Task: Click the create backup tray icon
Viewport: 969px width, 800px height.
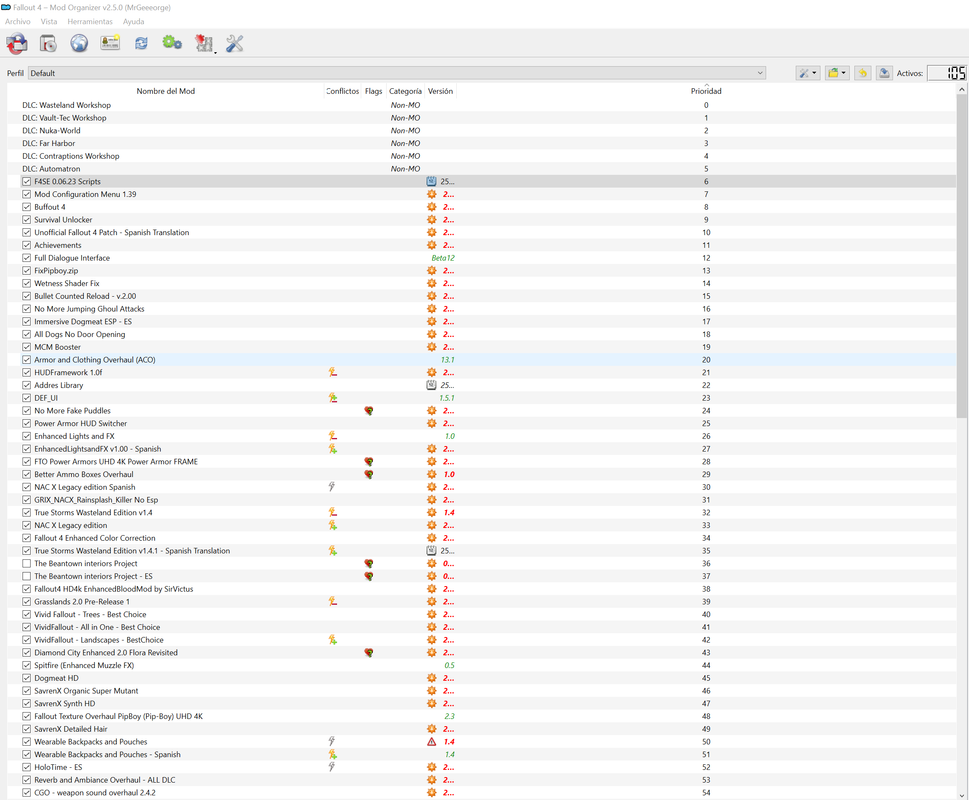Action: pos(884,73)
